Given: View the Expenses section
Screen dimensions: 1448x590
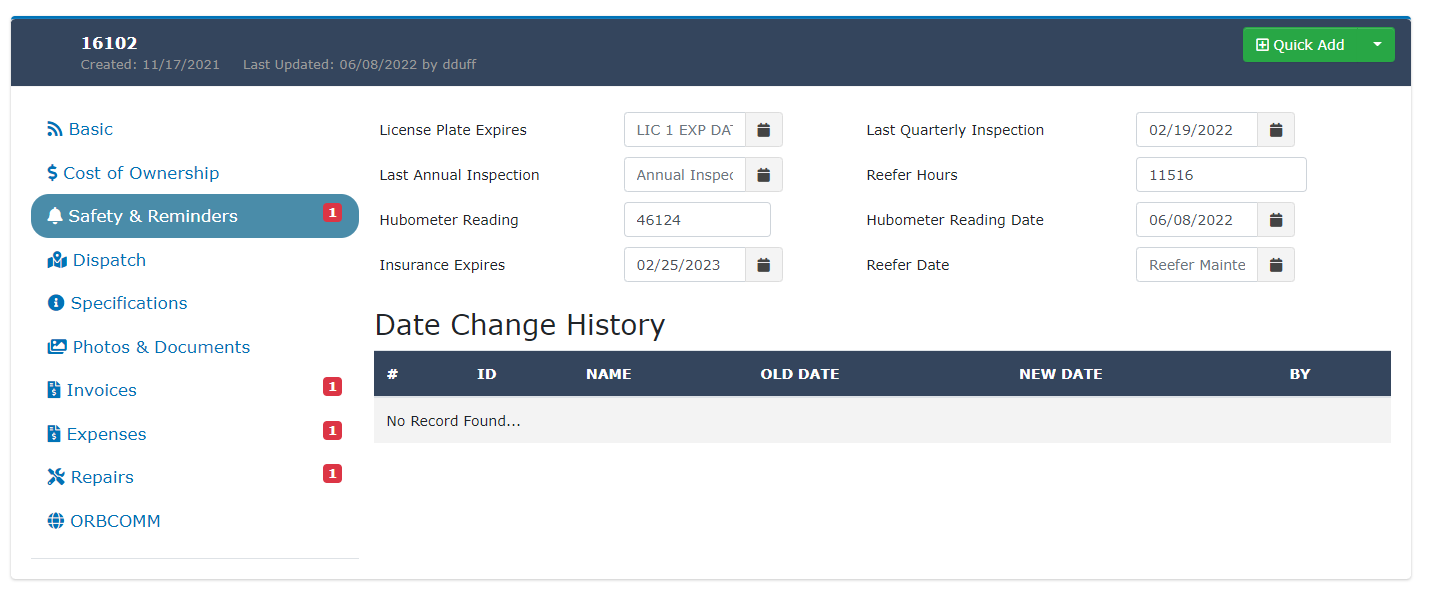Looking at the screenshot, I should 97,434.
